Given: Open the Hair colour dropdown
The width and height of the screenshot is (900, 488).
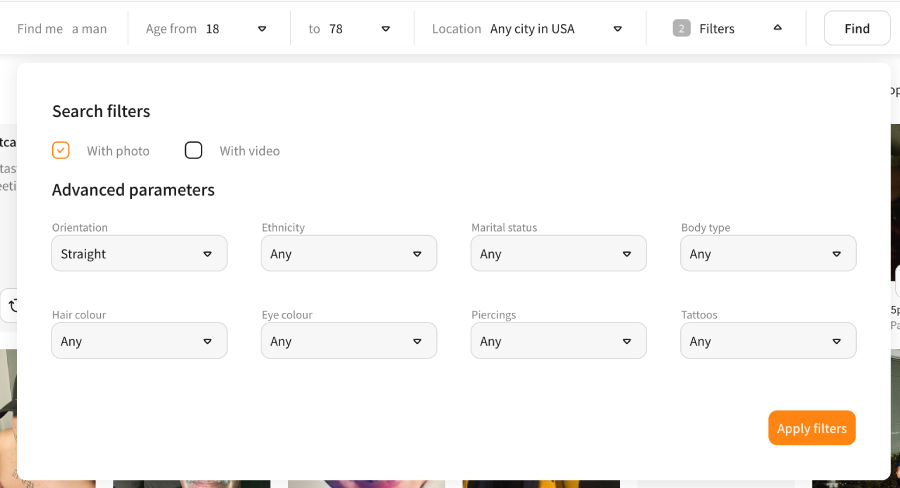Looking at the screenshot, I should [x=139, y=340].
